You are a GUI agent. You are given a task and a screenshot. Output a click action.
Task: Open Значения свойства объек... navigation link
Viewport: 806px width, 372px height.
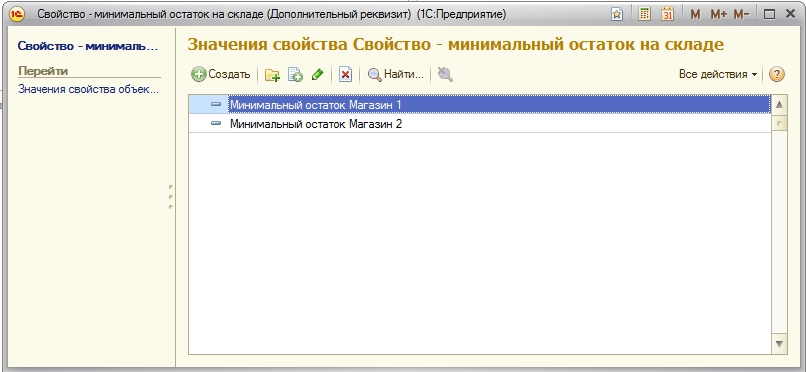88,89
